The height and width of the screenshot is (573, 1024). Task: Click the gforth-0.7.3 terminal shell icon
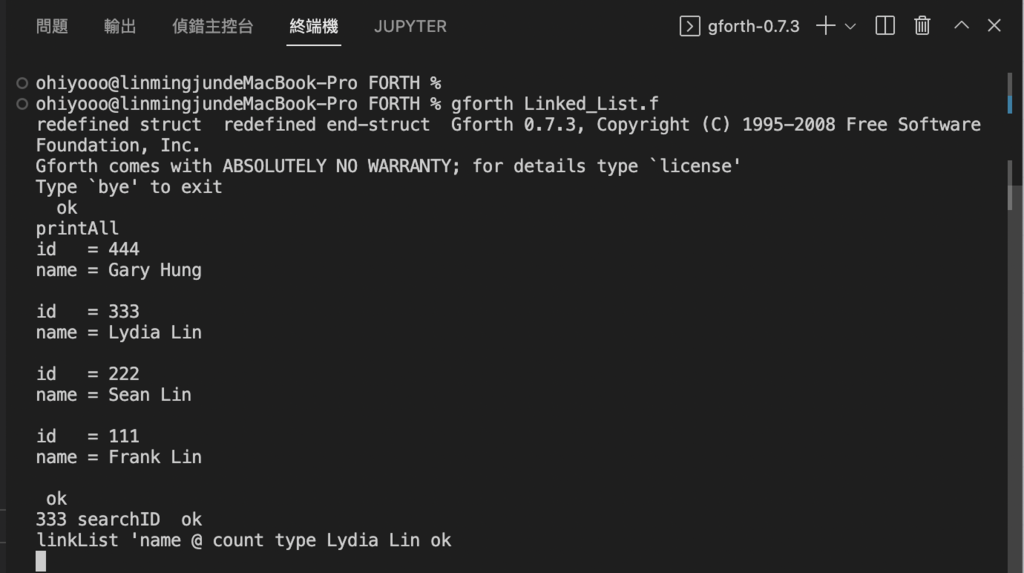pyautogui.click(x=690, y=26)
